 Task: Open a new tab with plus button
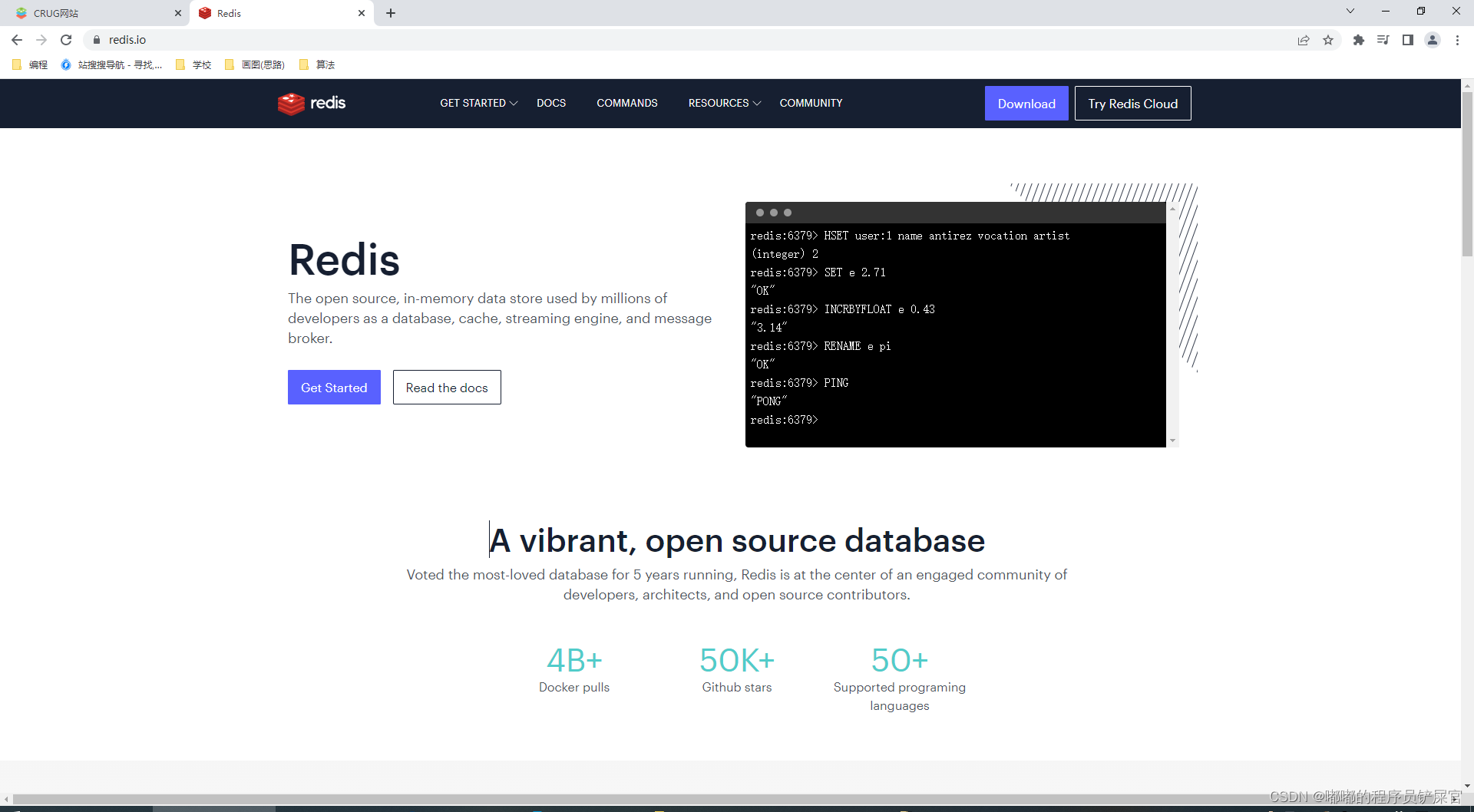tap(391, 13)
